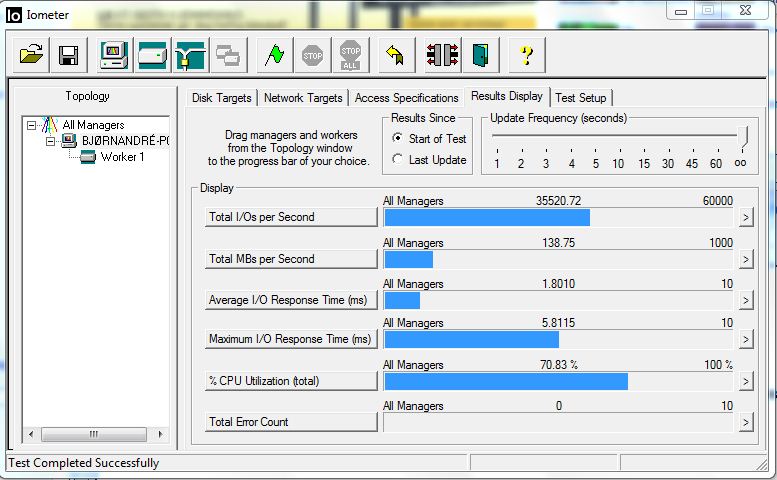This screenshot has height=480, width=777.
Task: Click the Total I/Os per Second progress bar
Action: pyautogui.click(x=558, y=217)
